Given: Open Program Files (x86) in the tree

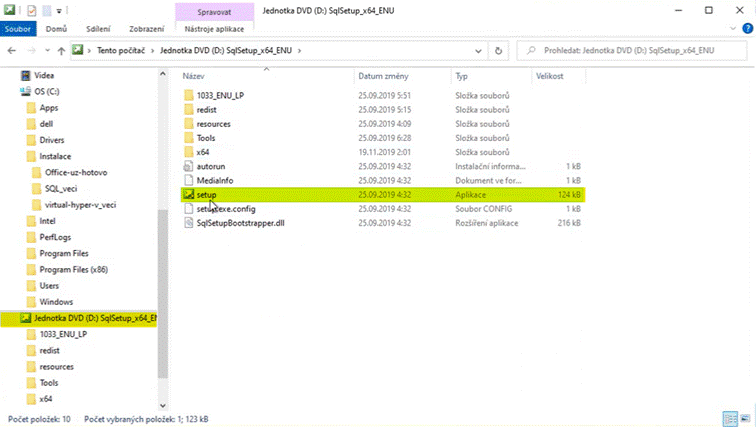Looking at the screenshot, I should click(x=73, y=269).
